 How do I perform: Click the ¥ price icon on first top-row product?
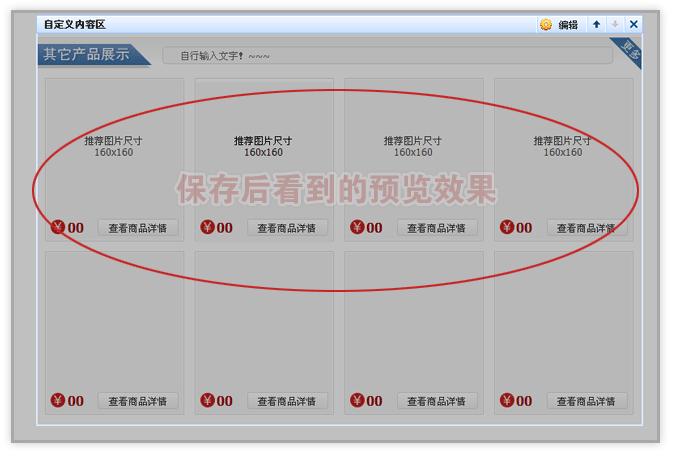coord(58,227)
